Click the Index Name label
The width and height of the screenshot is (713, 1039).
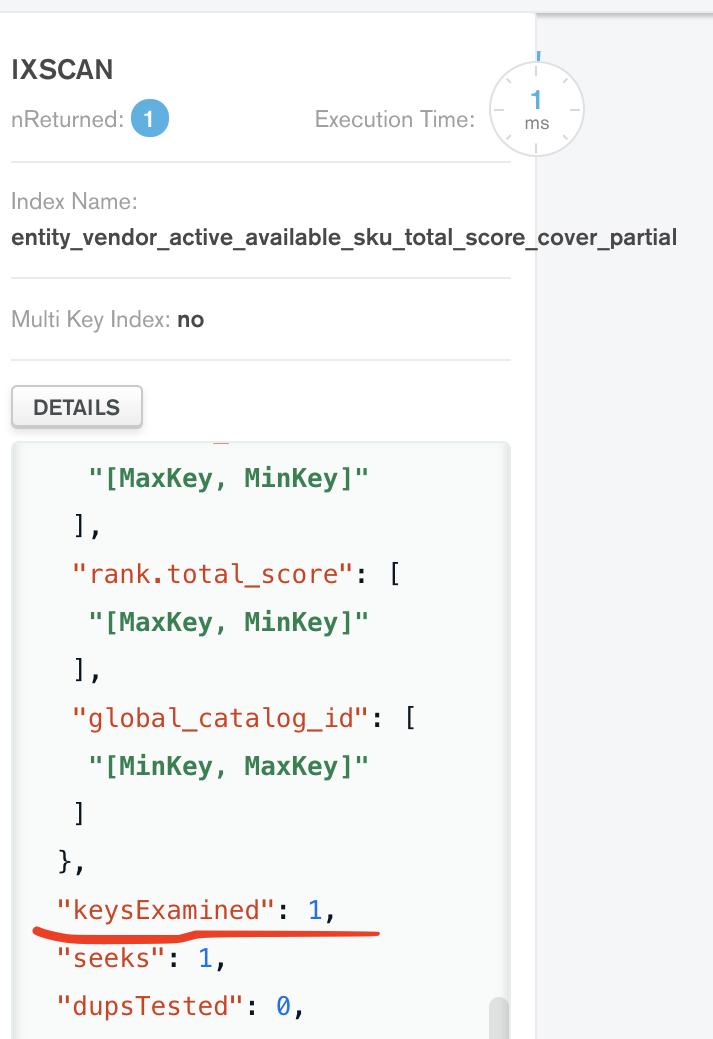tap(74, 201)
